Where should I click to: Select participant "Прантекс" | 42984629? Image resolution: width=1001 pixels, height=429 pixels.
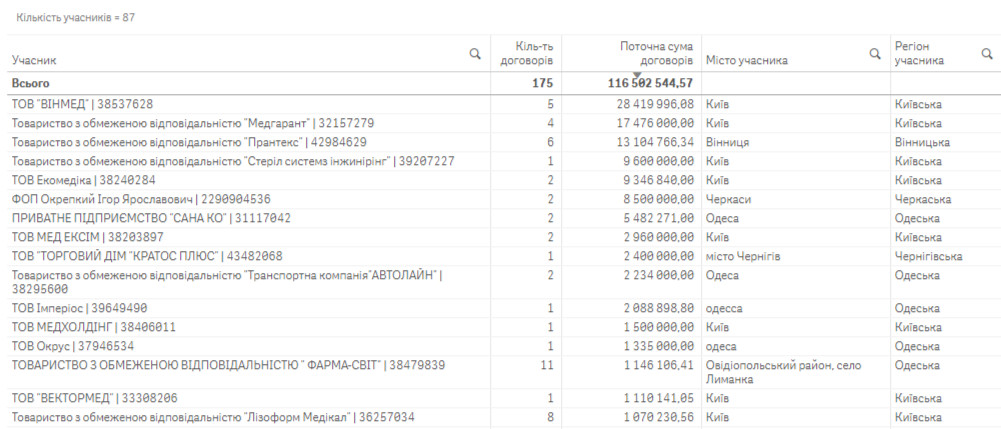coord(189,142)
